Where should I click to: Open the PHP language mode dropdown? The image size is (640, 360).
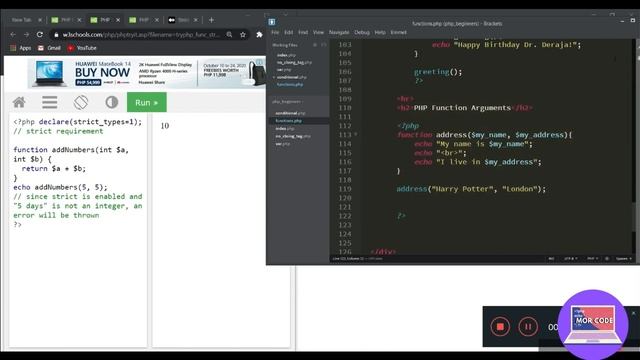(592, 259)
